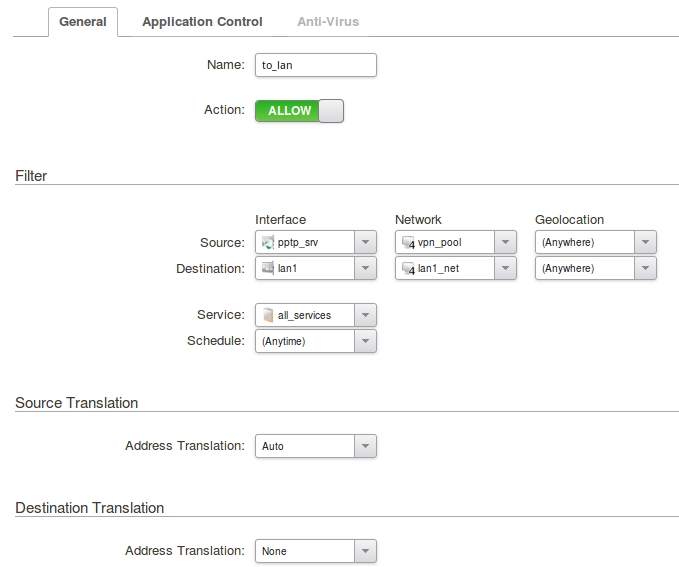Image resolution: width=679 pixels, height=567 pixels.
Task: Expand the Source network vpn_pool dropdown
Action: [x=505, y=242]
